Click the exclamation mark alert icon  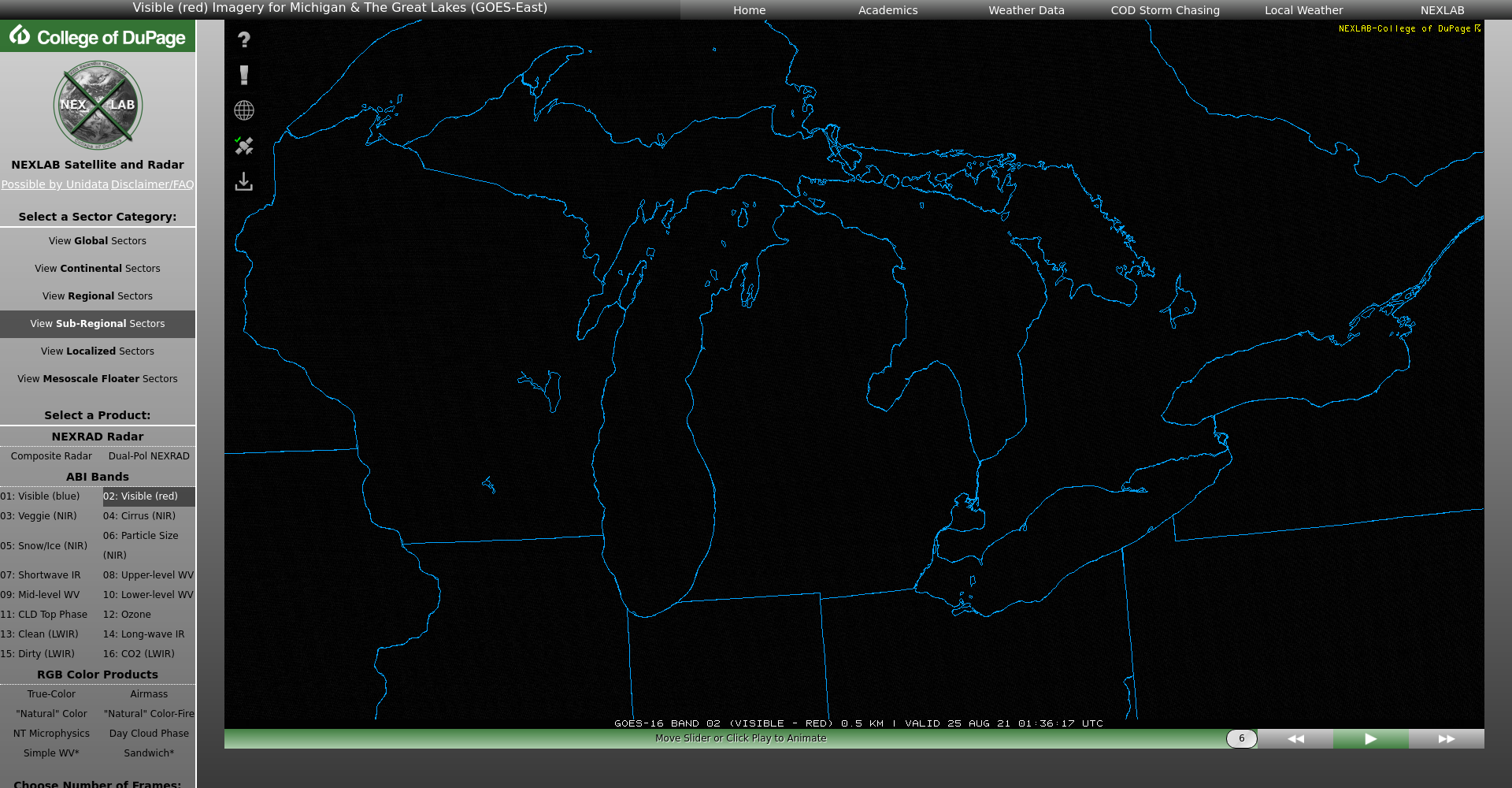coord(244,76)
